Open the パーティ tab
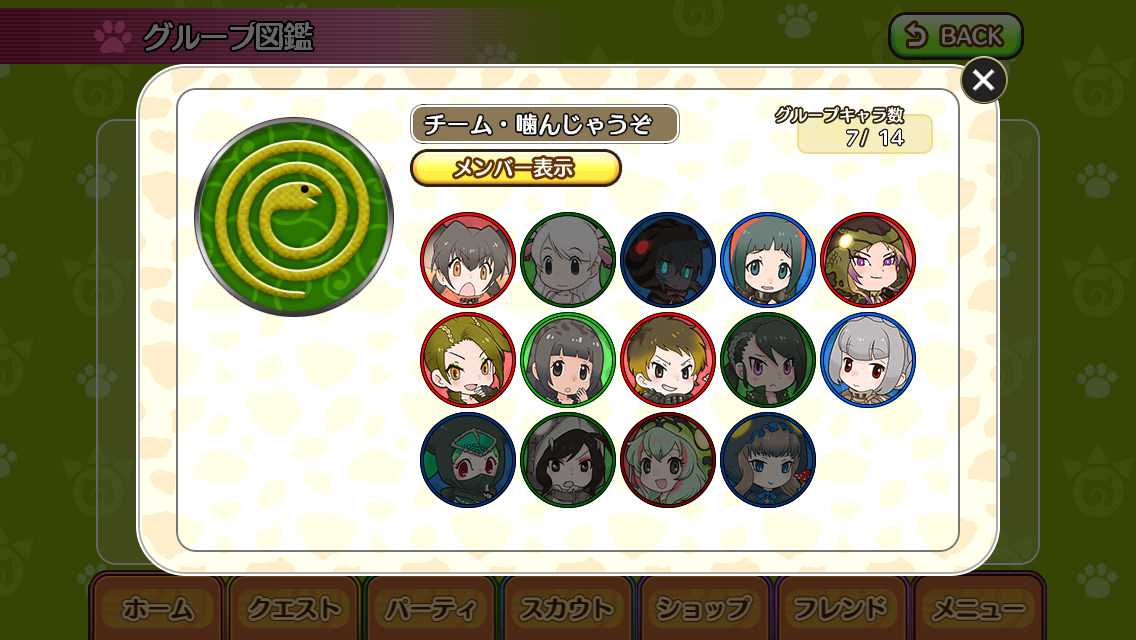The image size is (1136, 640). [x=431, y=609]
